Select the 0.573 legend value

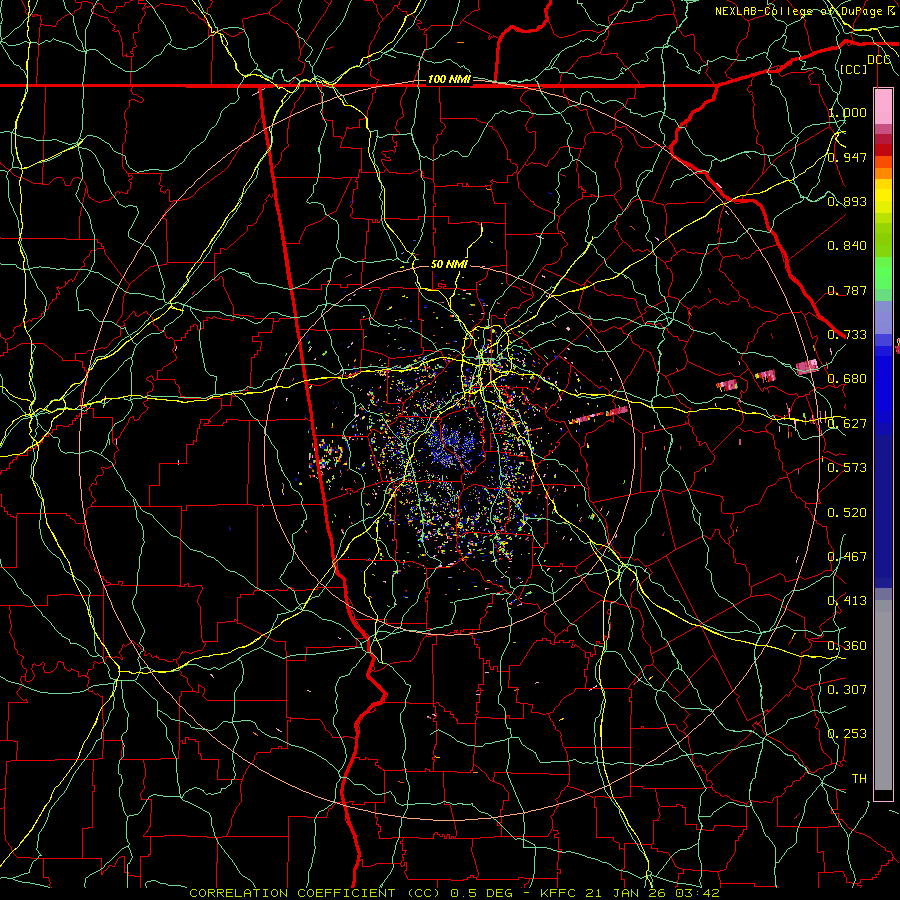pyautogui.click(x=847, y=468)
